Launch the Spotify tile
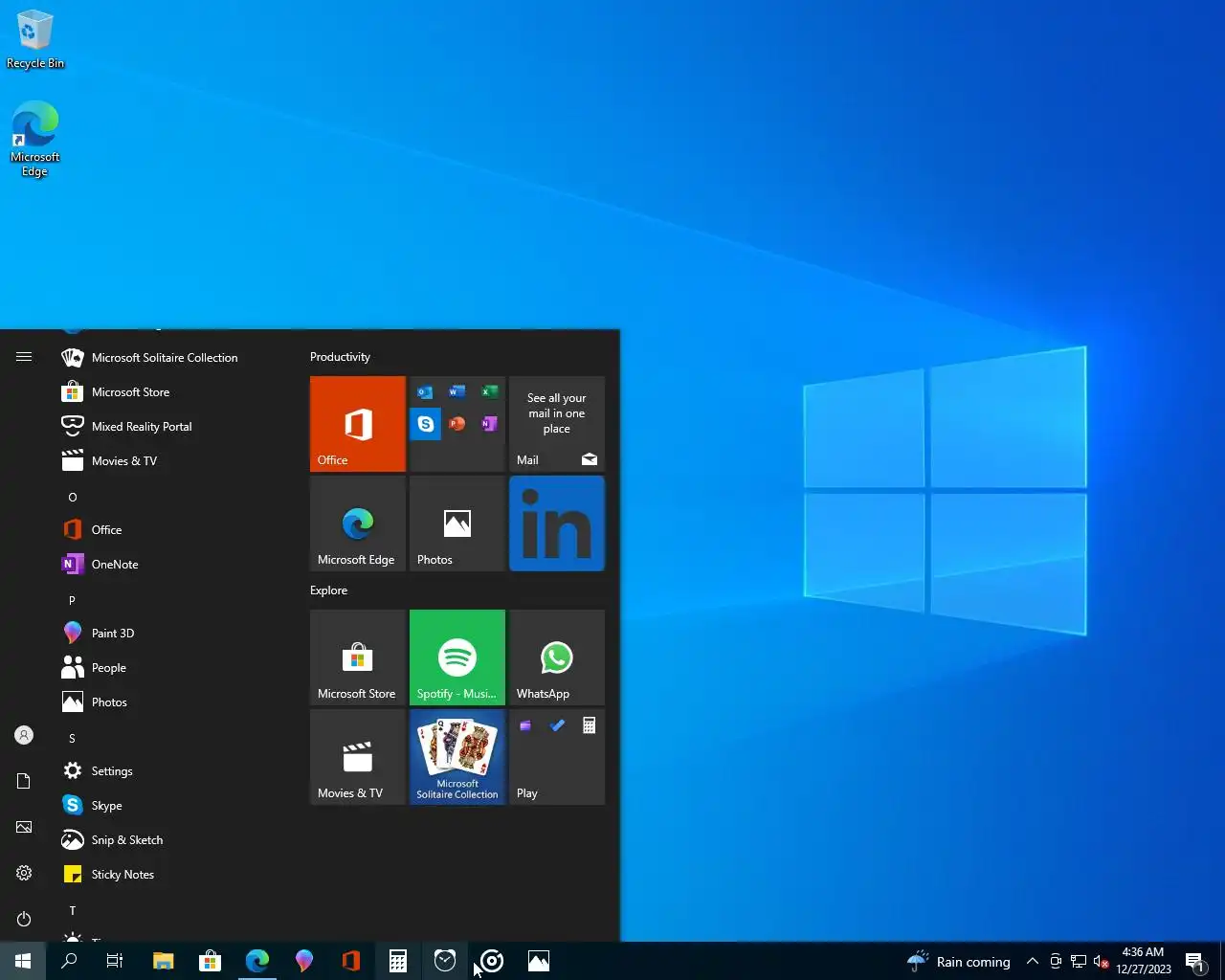Screen dimensions: 1225x980 457,657
